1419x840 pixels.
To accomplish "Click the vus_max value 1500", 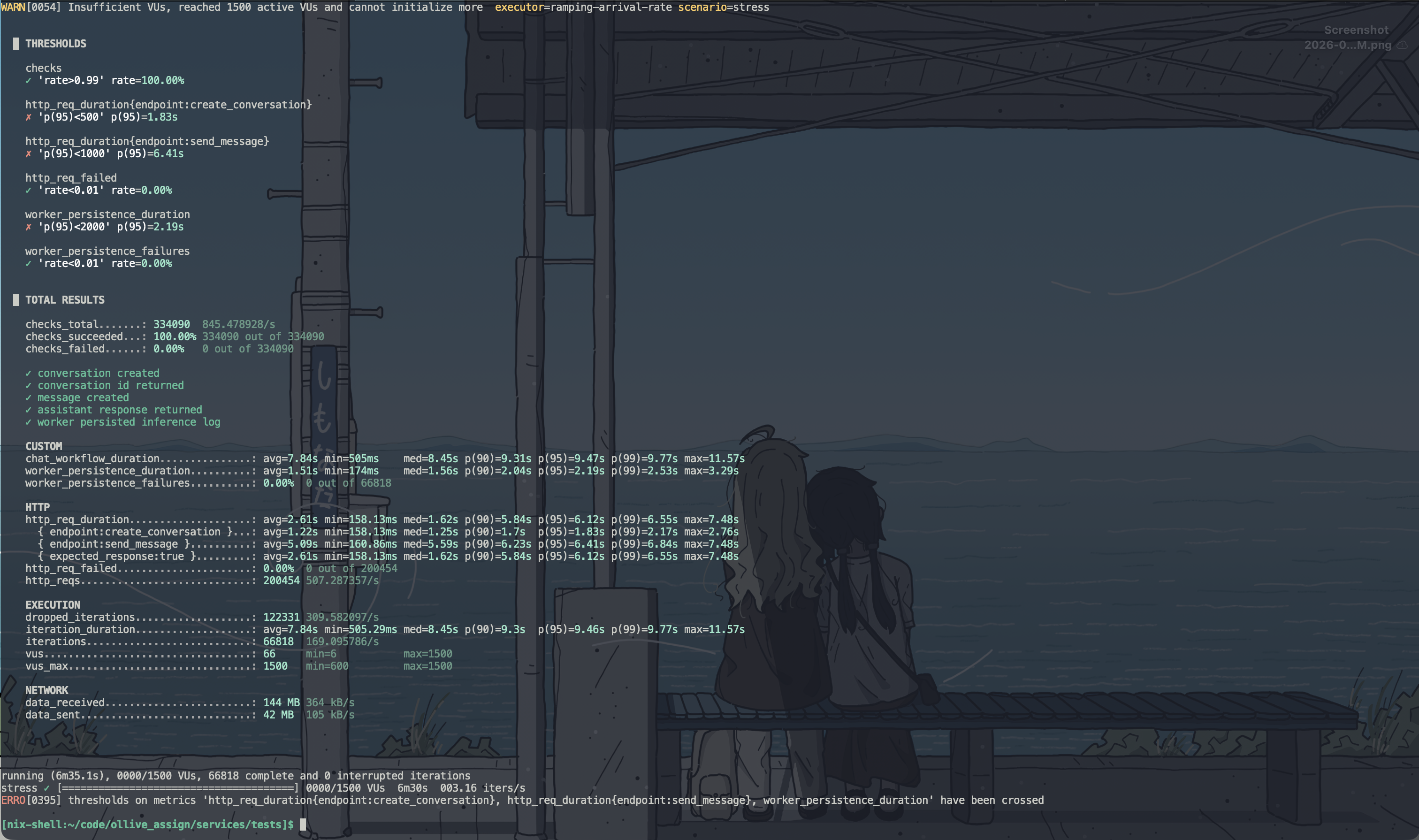I will 275,666.
